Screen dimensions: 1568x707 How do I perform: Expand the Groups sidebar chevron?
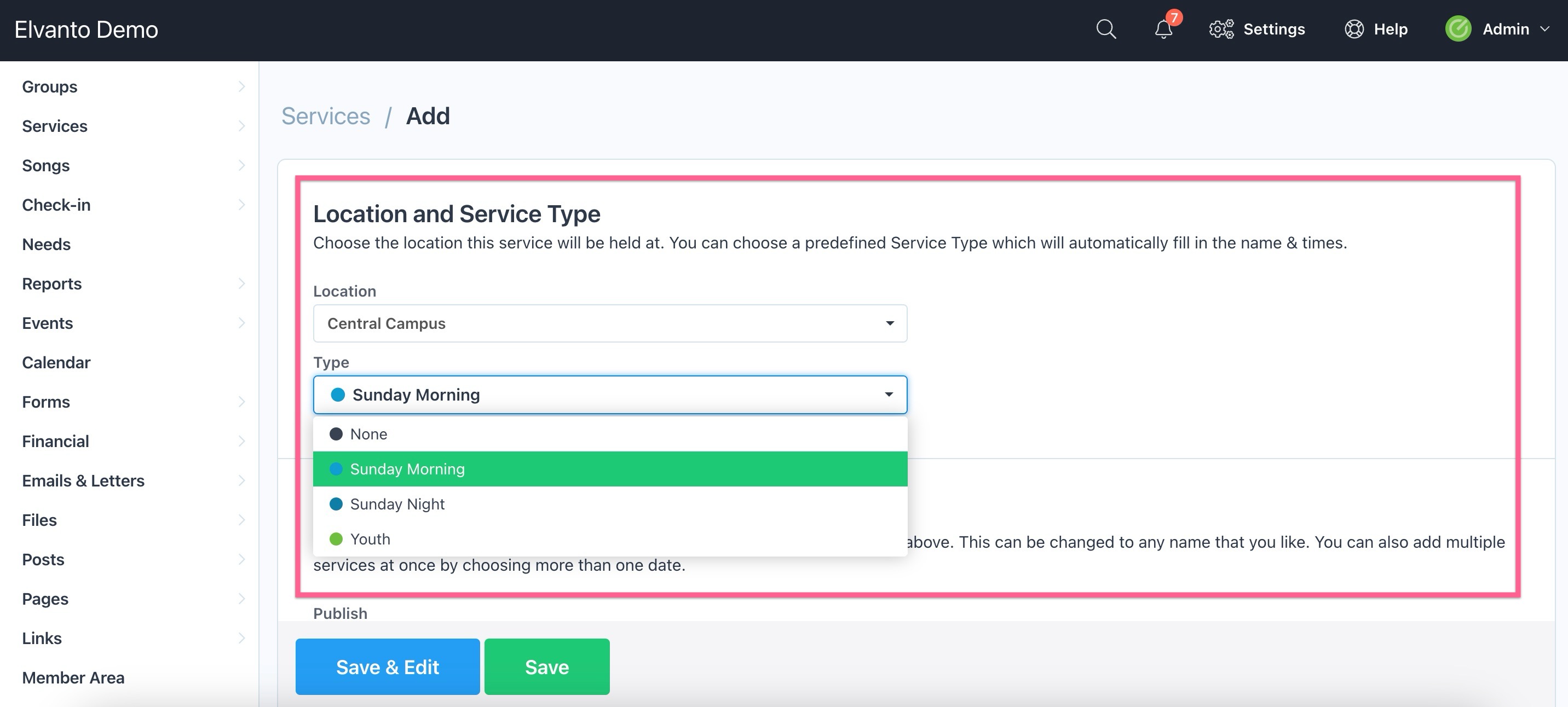pyautogui.click(x=241, y=87)
